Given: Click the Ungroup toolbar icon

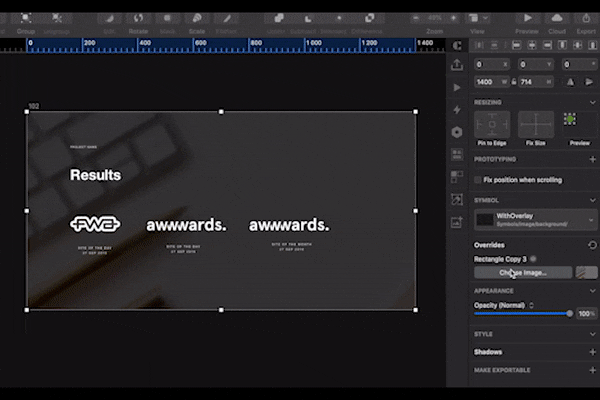Looking at the screenshot, I should [57, 18].
